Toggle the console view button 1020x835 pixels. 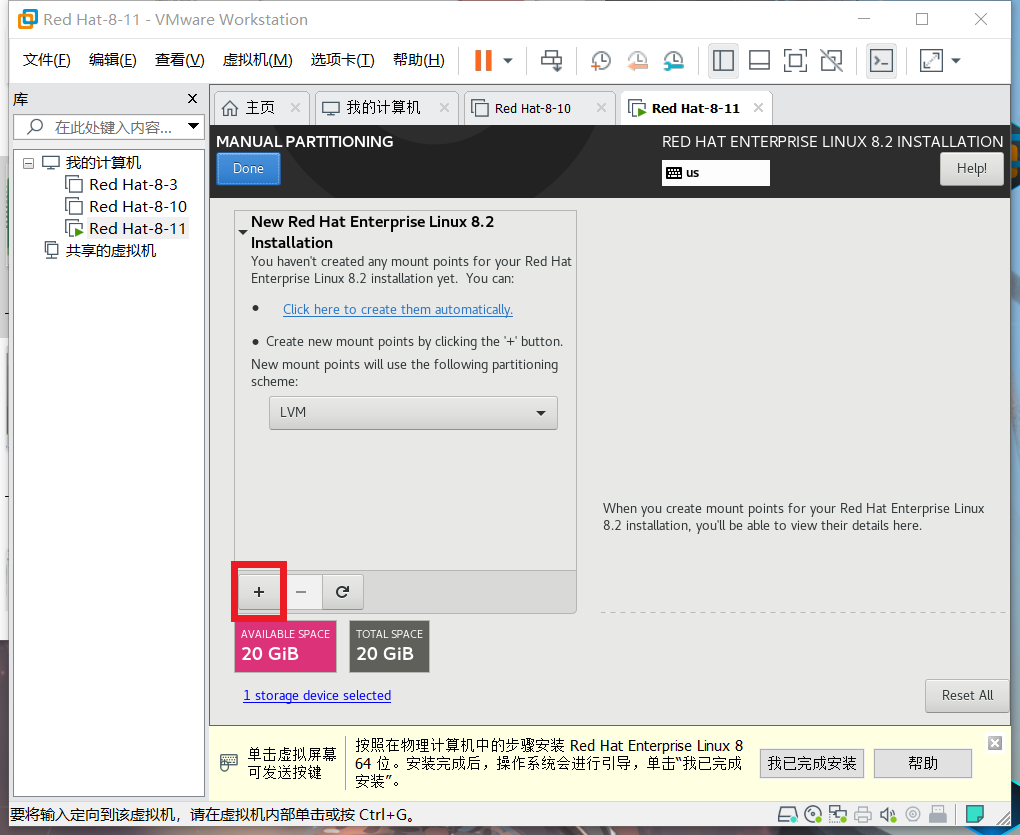click(x=881, y=60)
